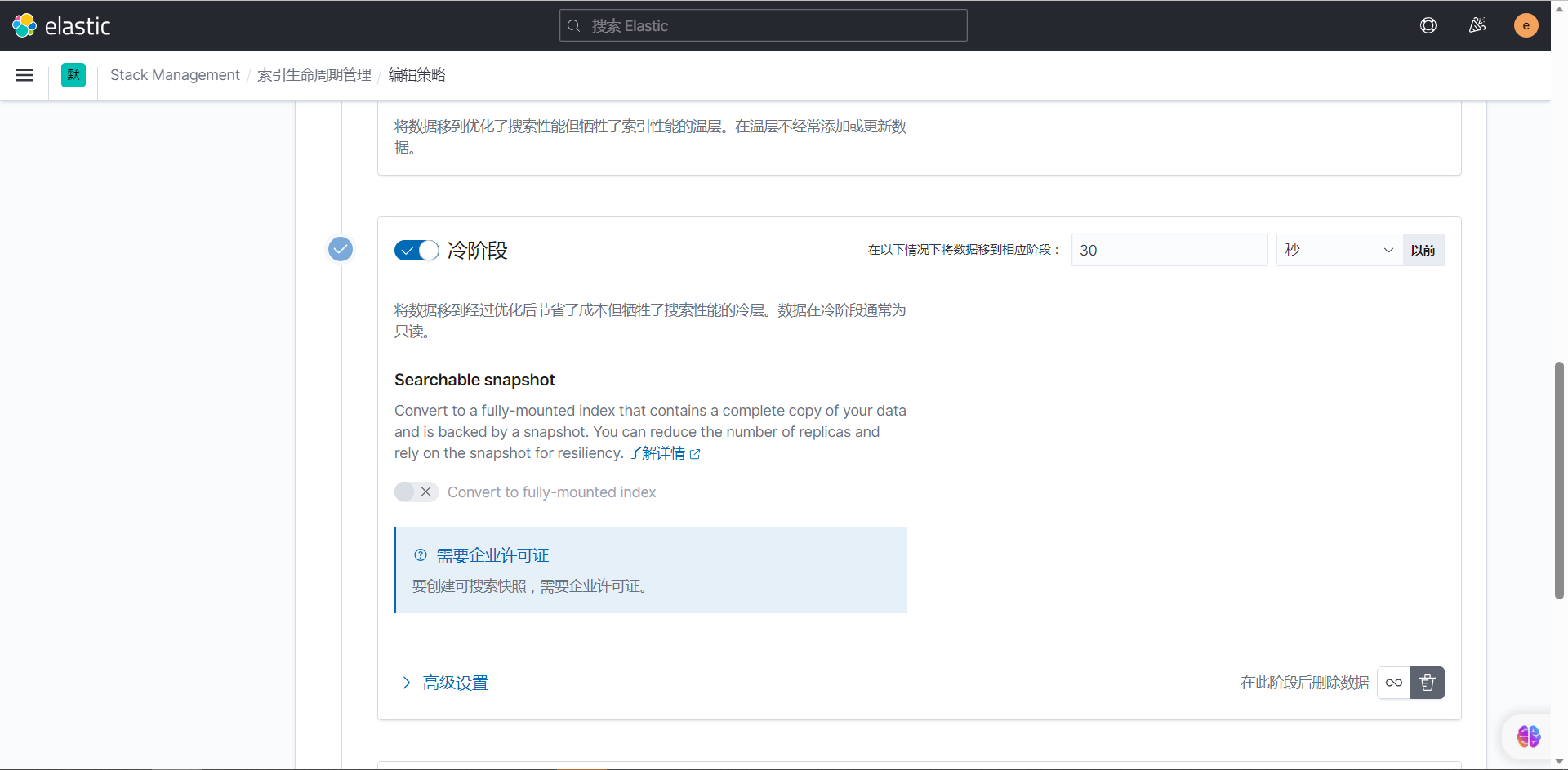The image size is (1568, 770).
Task: Click the scrollbar down arrow
Action: click(1559, 762)
